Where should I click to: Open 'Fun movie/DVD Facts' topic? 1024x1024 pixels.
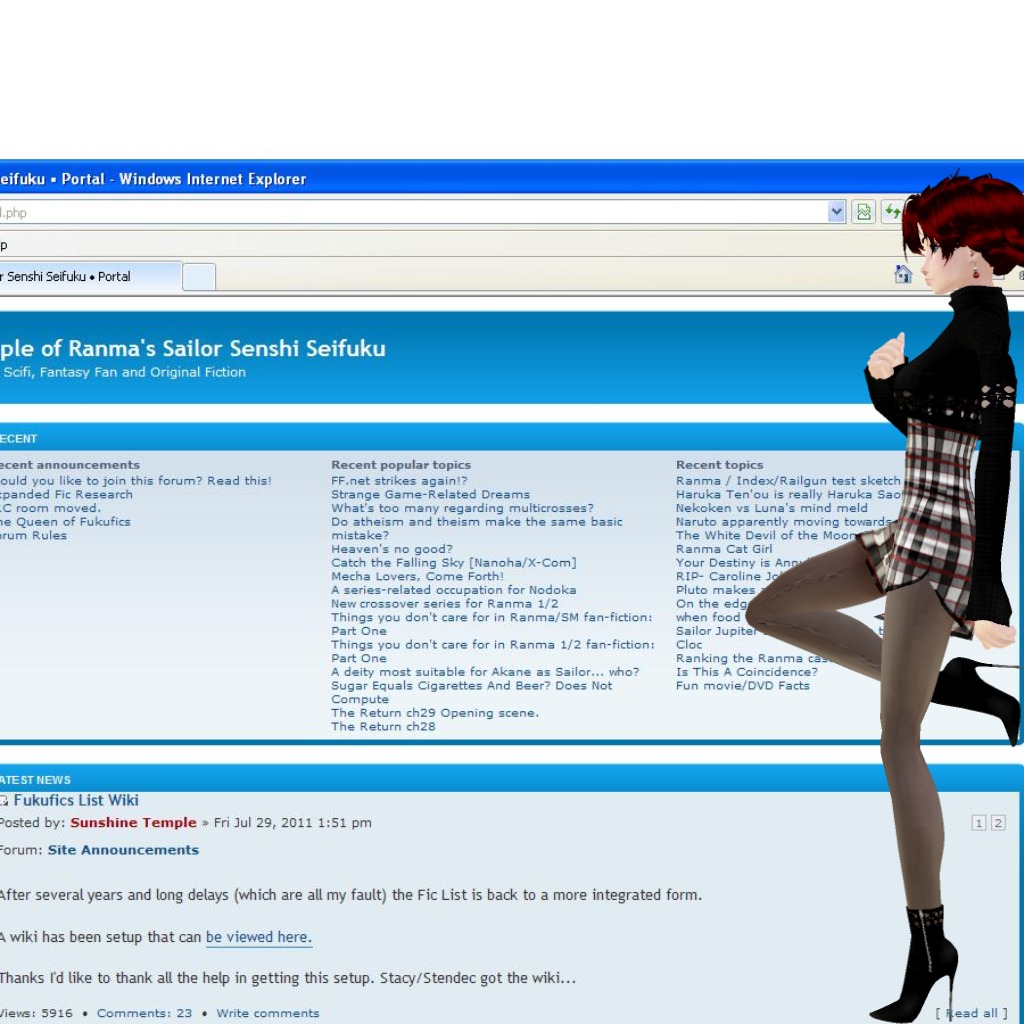click(743, 686)
